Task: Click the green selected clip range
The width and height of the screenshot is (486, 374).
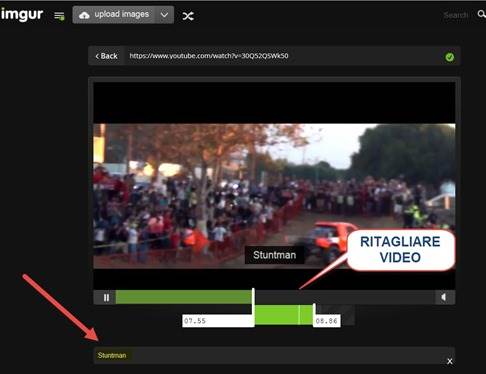Action: point(283,315)
